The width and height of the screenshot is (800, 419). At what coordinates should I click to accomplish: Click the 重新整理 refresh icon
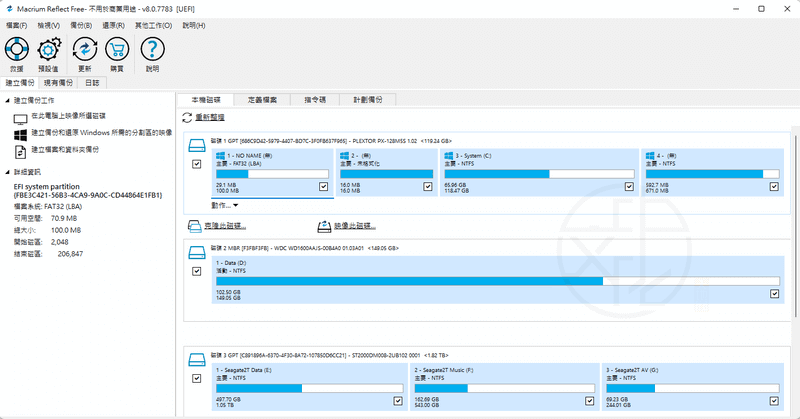(x=187, y=118)
